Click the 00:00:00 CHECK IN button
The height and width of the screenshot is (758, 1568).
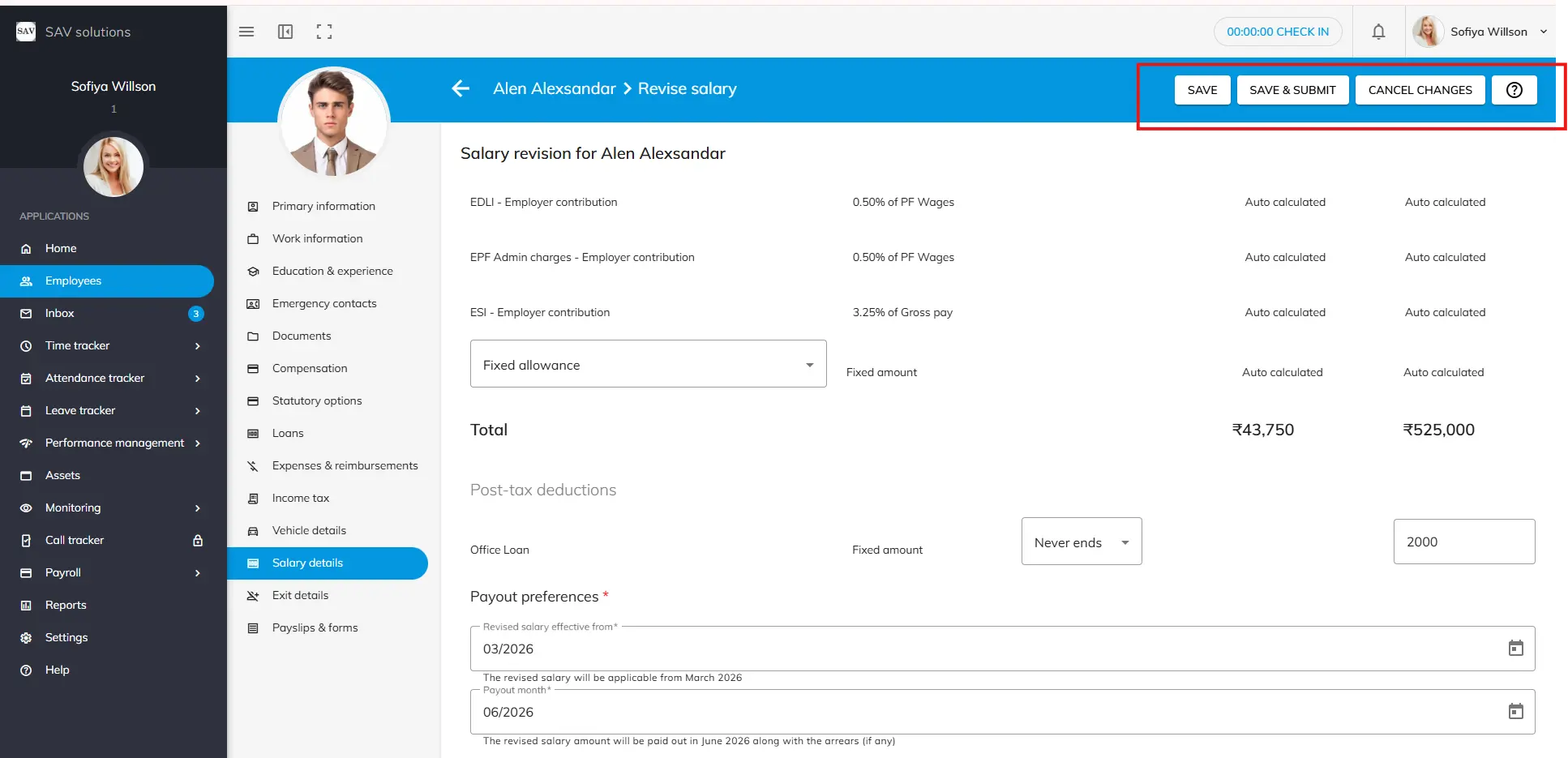click(x=1277, y=32)
